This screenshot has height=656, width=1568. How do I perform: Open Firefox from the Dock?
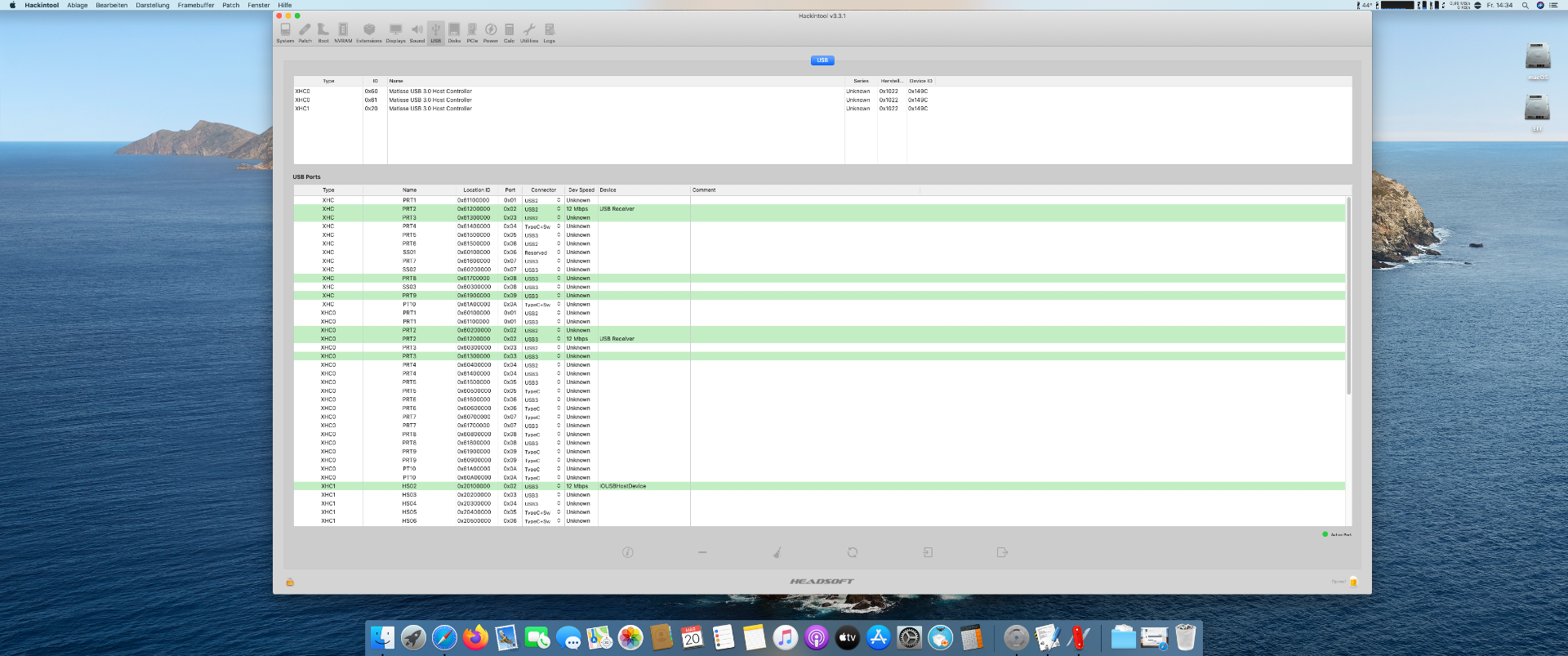[x=475, y=637]
